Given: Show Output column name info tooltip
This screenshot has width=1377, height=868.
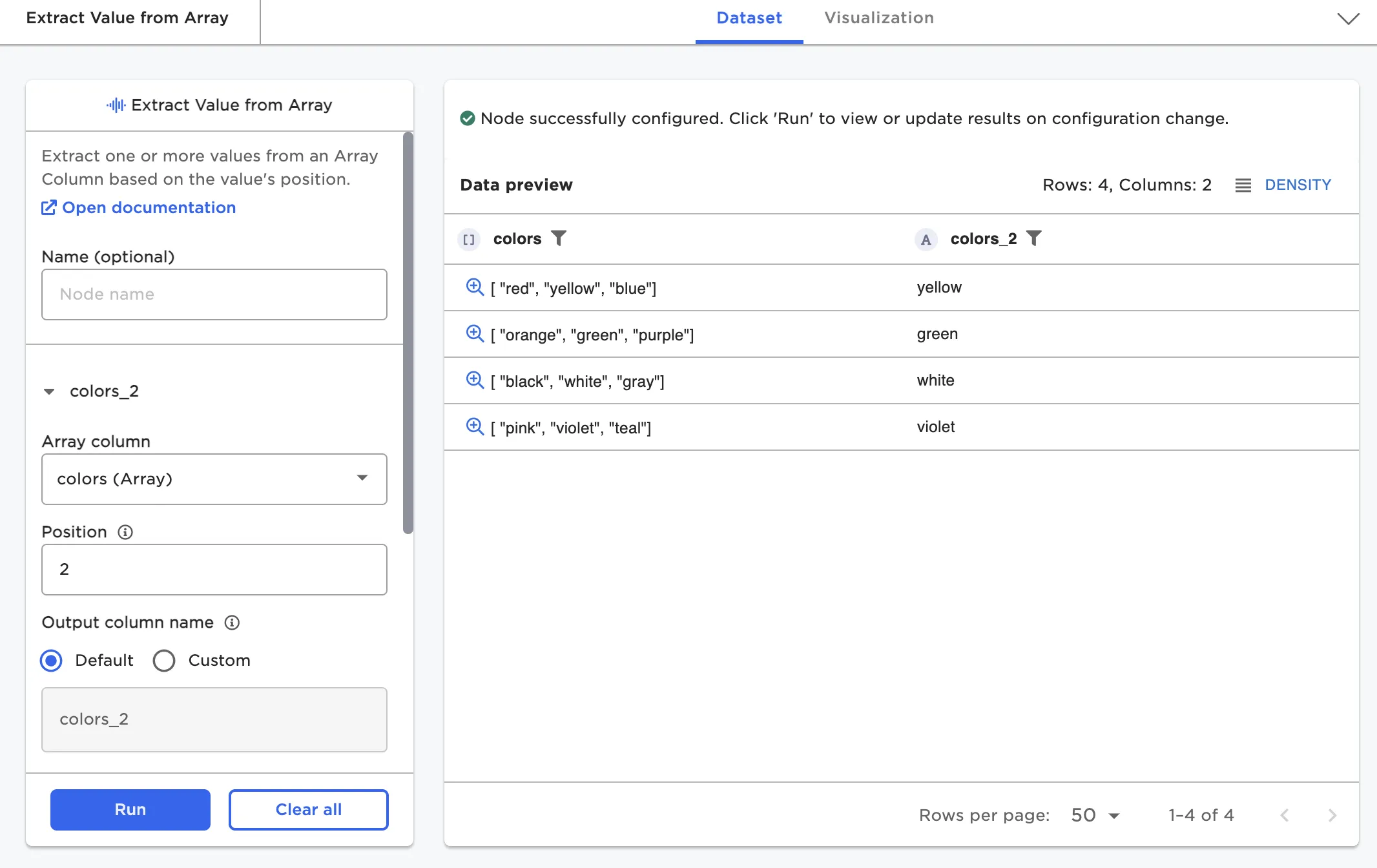Looking at the screenshot, I should point(232,623).
